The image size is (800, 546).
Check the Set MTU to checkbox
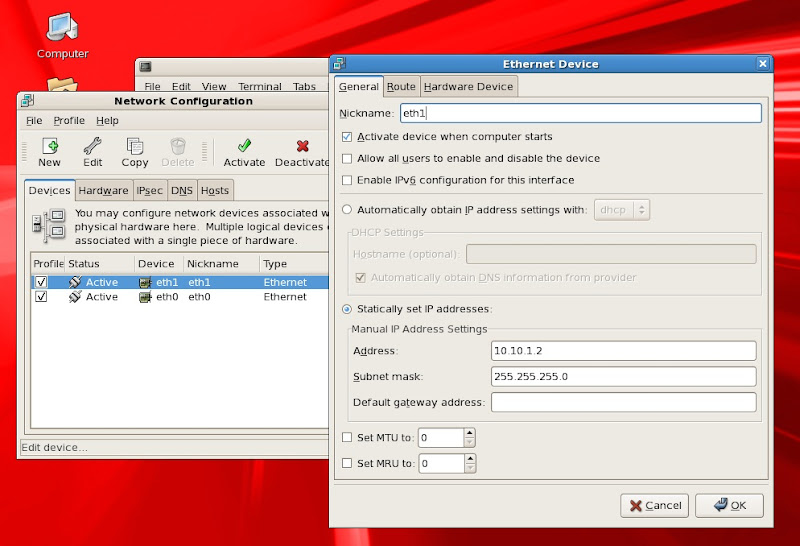click(x=347, y=437)
